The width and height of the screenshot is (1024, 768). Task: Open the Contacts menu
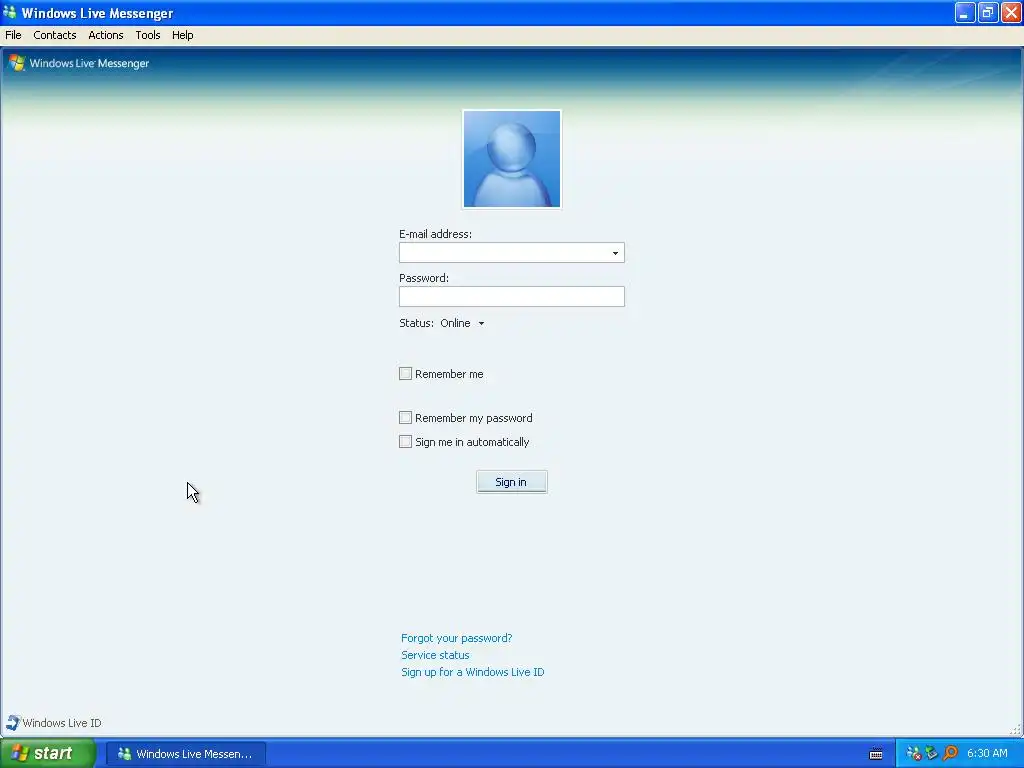tap(55, 35)
